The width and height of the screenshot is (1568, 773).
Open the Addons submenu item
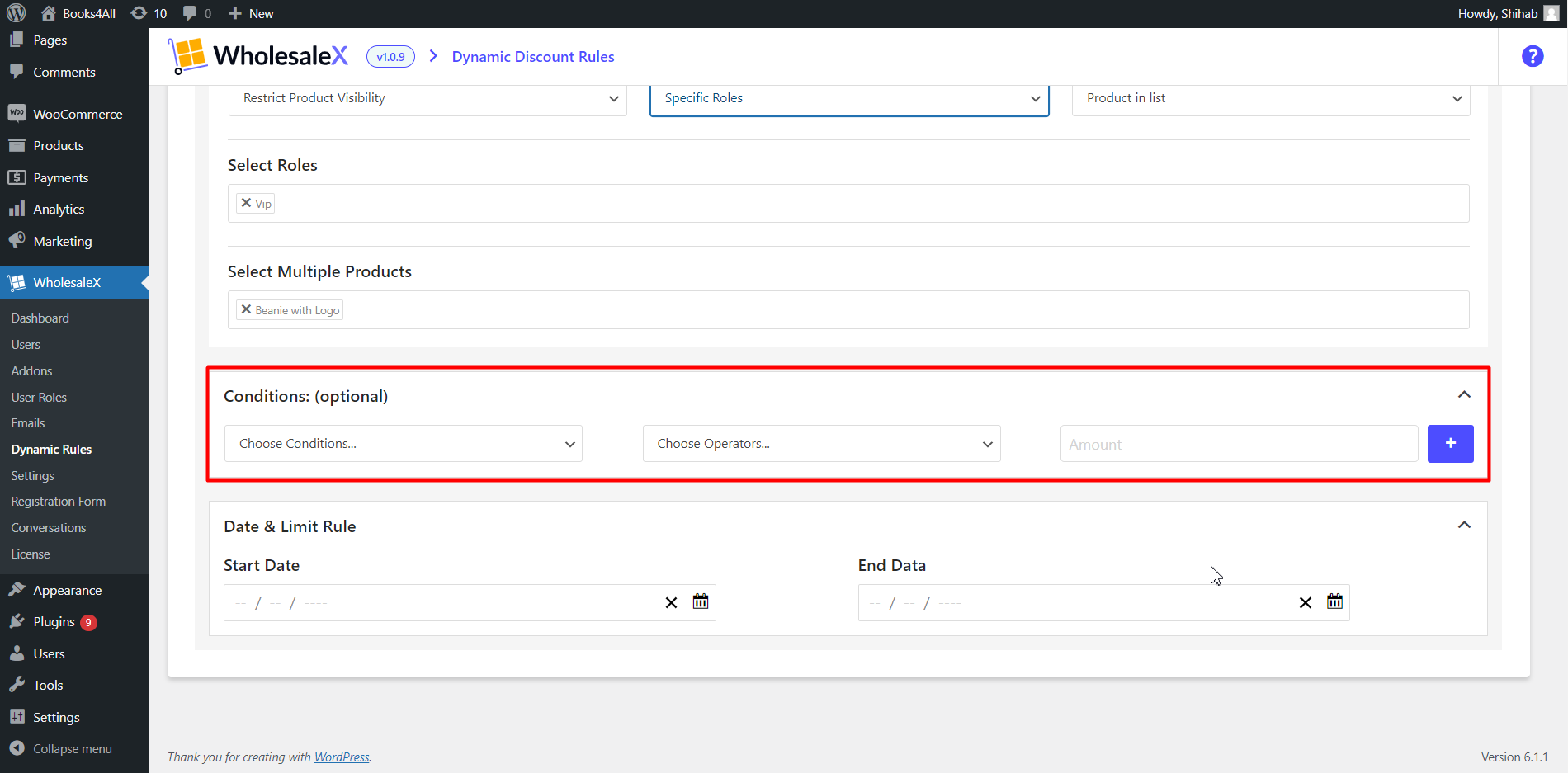pos(31,371)
